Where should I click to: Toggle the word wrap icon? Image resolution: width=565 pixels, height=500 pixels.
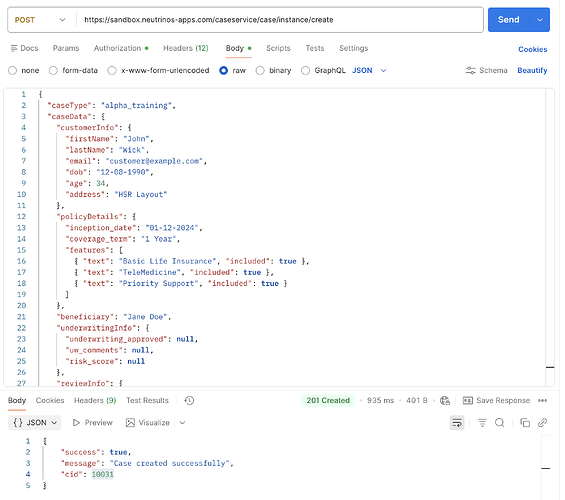(x=457, y=423)
